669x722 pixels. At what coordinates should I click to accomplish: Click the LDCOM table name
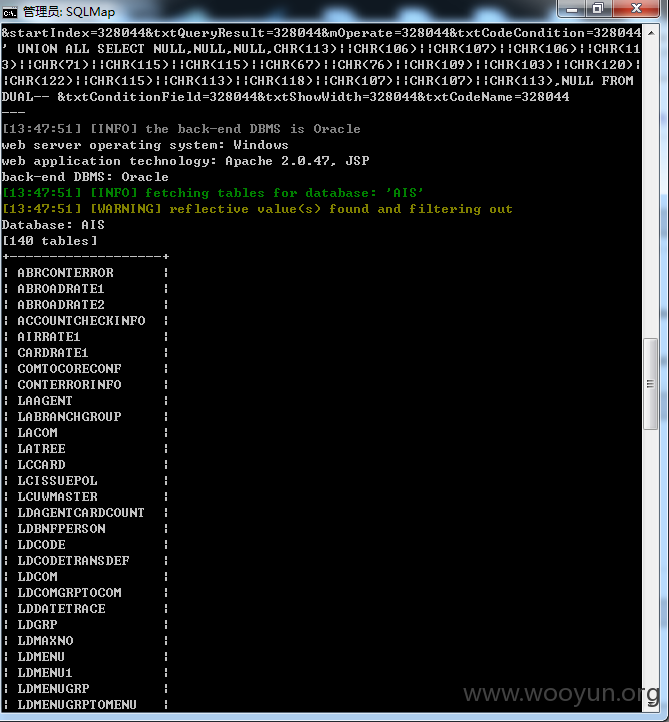(37, 576)
